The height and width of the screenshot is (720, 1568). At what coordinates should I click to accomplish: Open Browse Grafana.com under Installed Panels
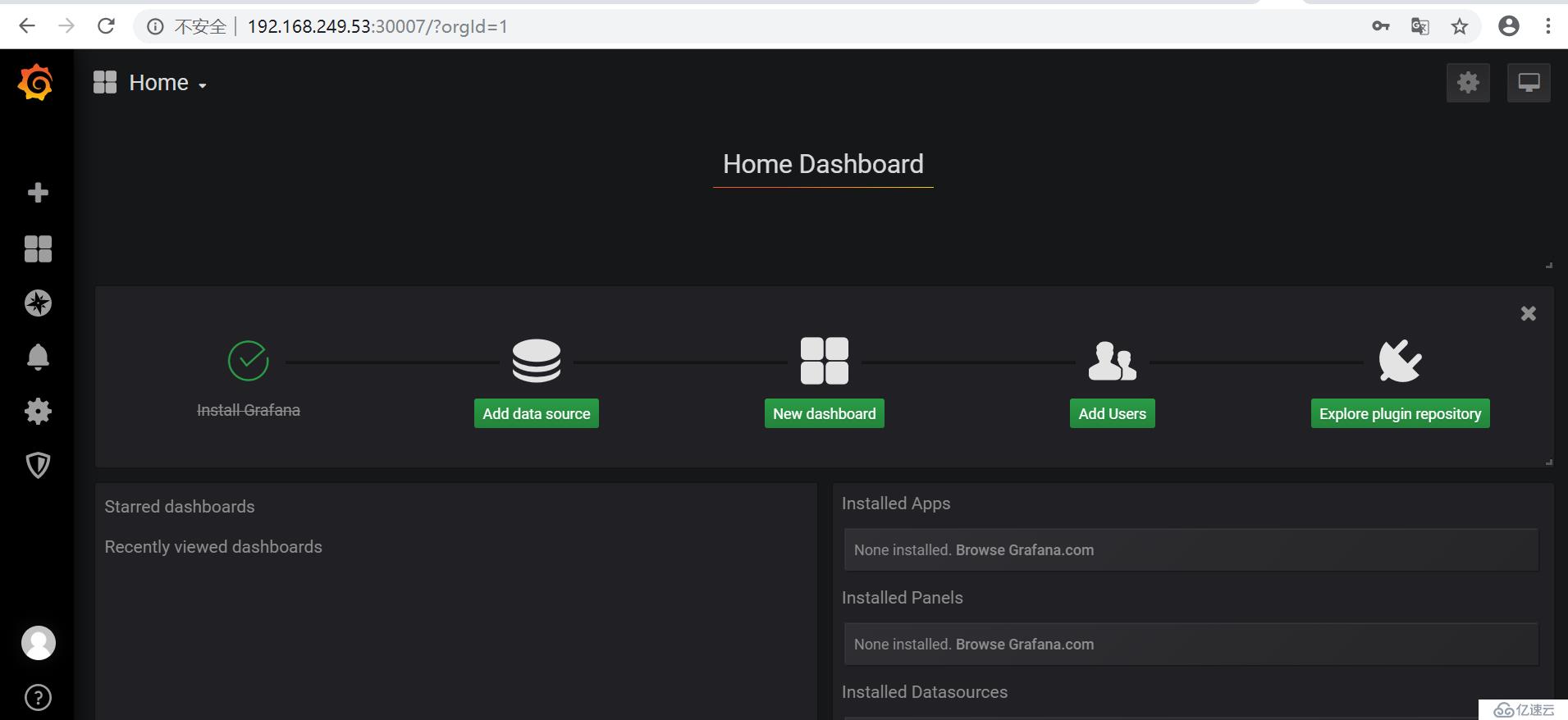coord(1025,645)
